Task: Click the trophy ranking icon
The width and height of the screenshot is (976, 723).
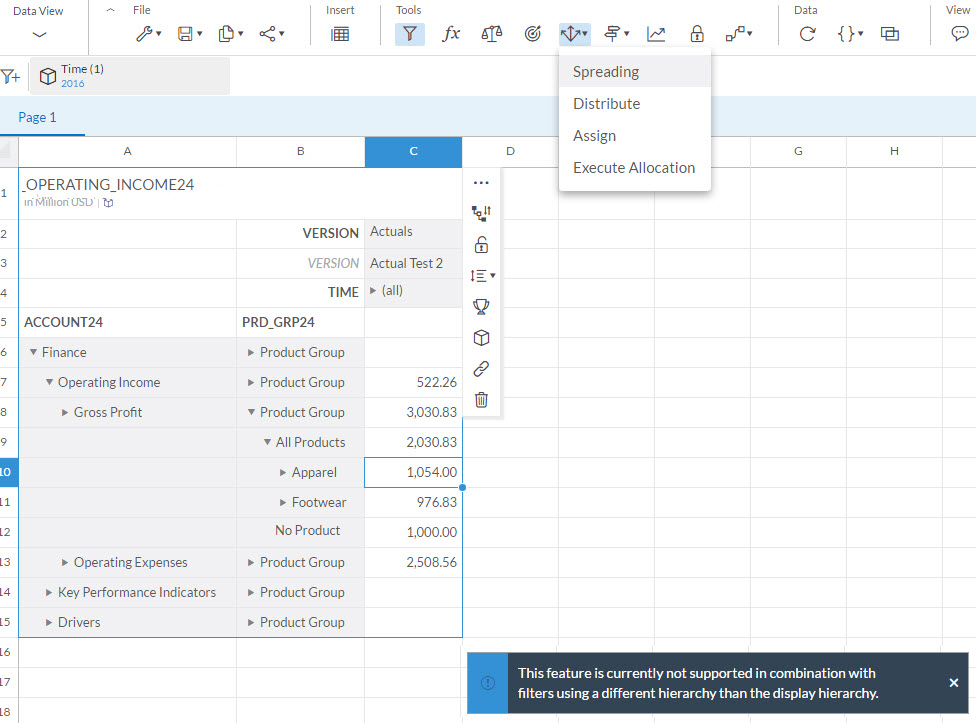Action: [481, 306]
